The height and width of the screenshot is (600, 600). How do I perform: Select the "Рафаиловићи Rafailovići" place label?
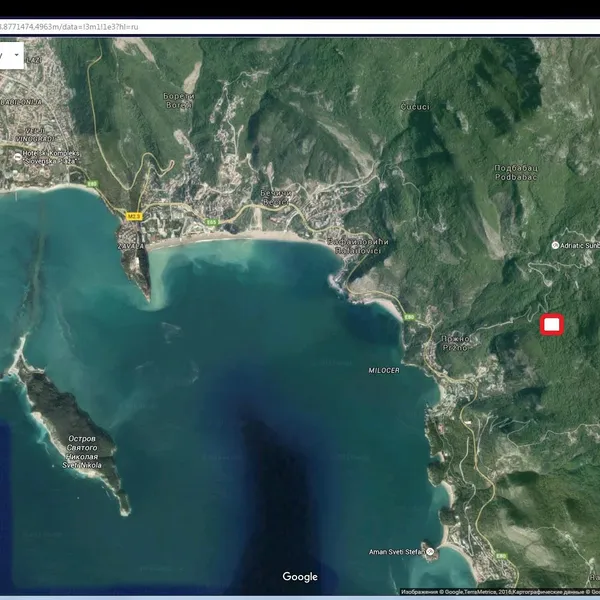coord(358,246)
